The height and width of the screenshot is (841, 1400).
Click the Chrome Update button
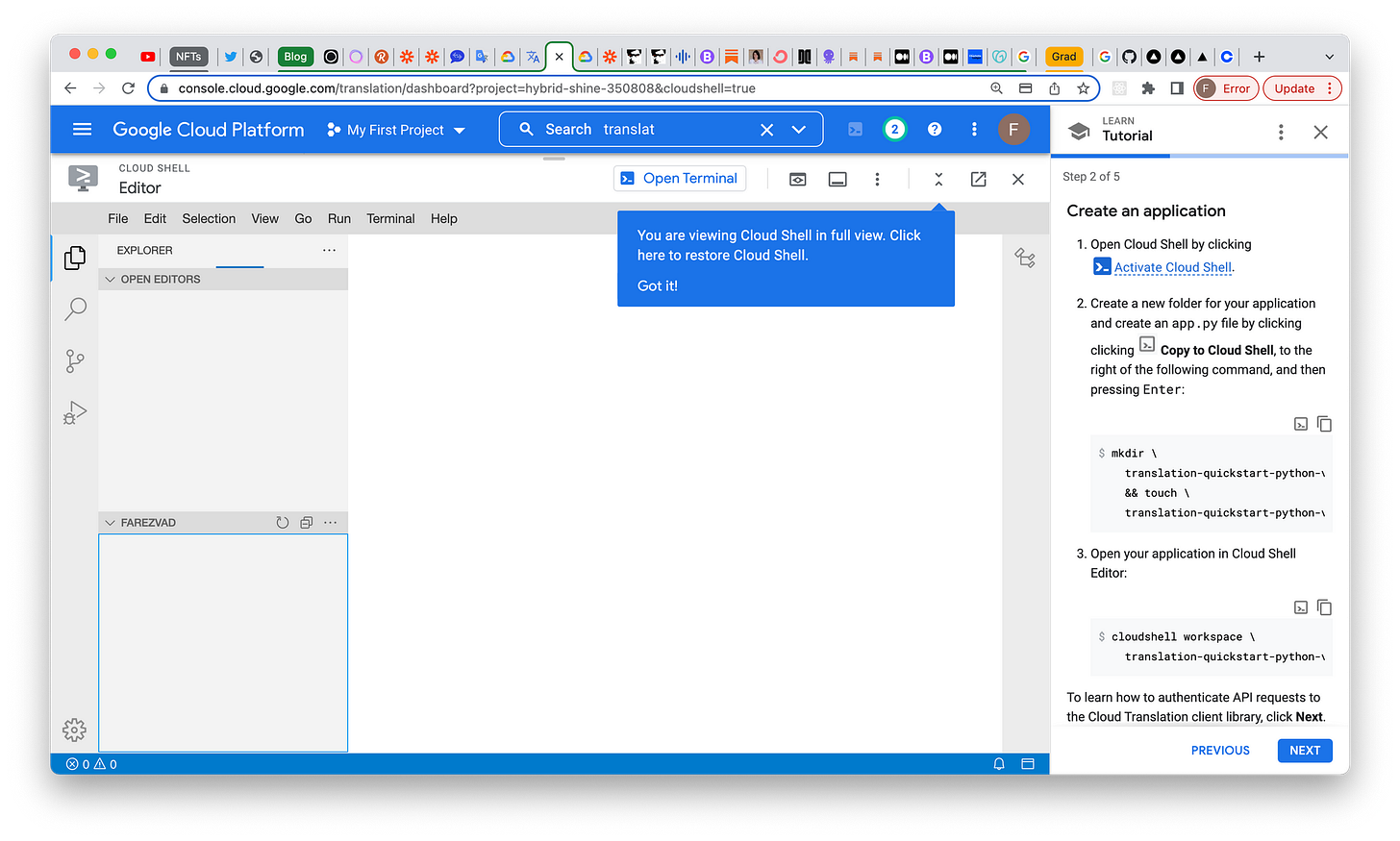coord(1302,88)
